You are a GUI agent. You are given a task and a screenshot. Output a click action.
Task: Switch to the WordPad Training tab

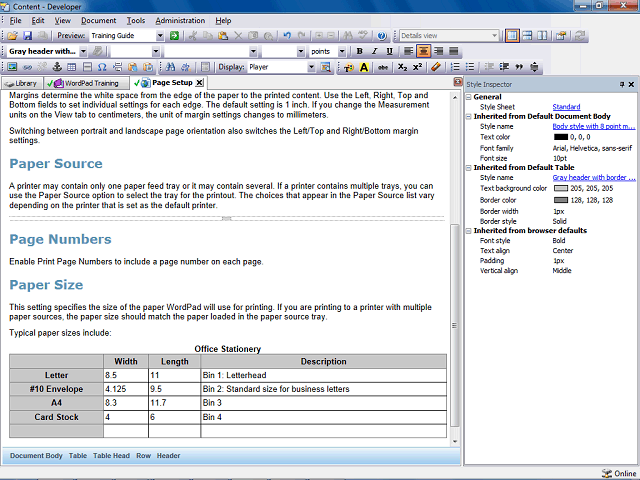click(86, 83)
